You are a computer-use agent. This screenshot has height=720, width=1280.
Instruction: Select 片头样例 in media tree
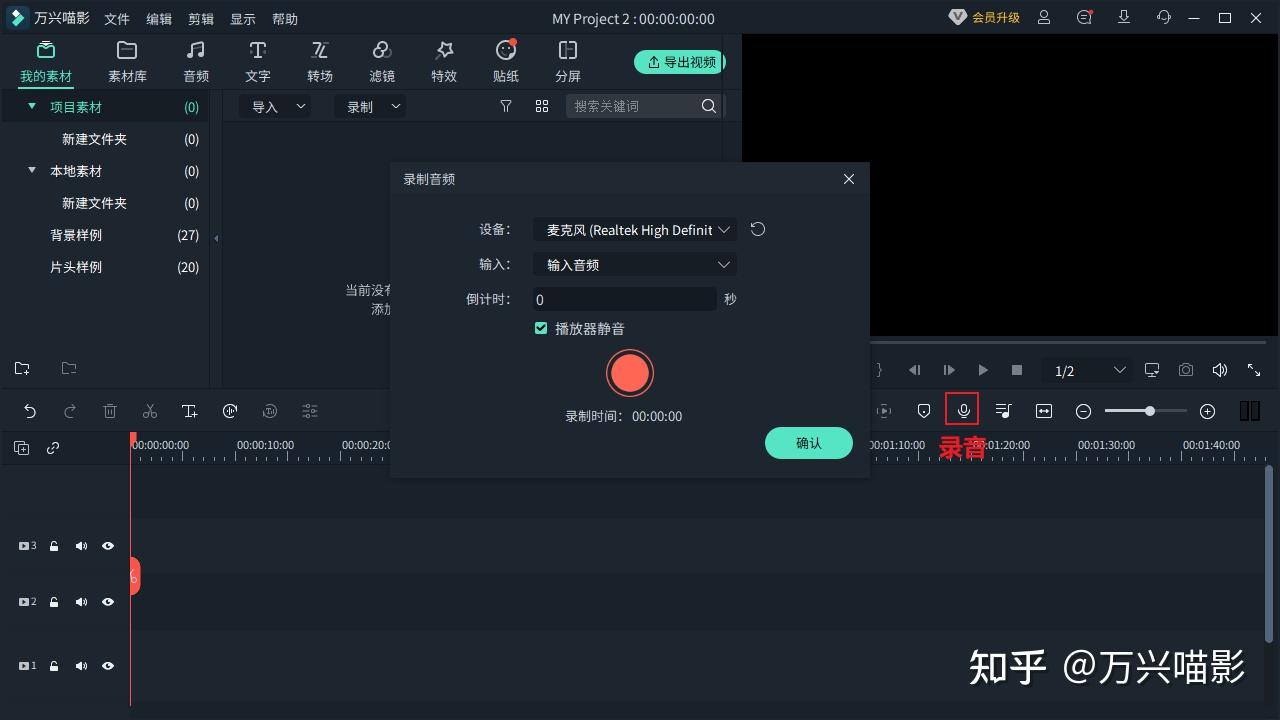click(76, 267)
